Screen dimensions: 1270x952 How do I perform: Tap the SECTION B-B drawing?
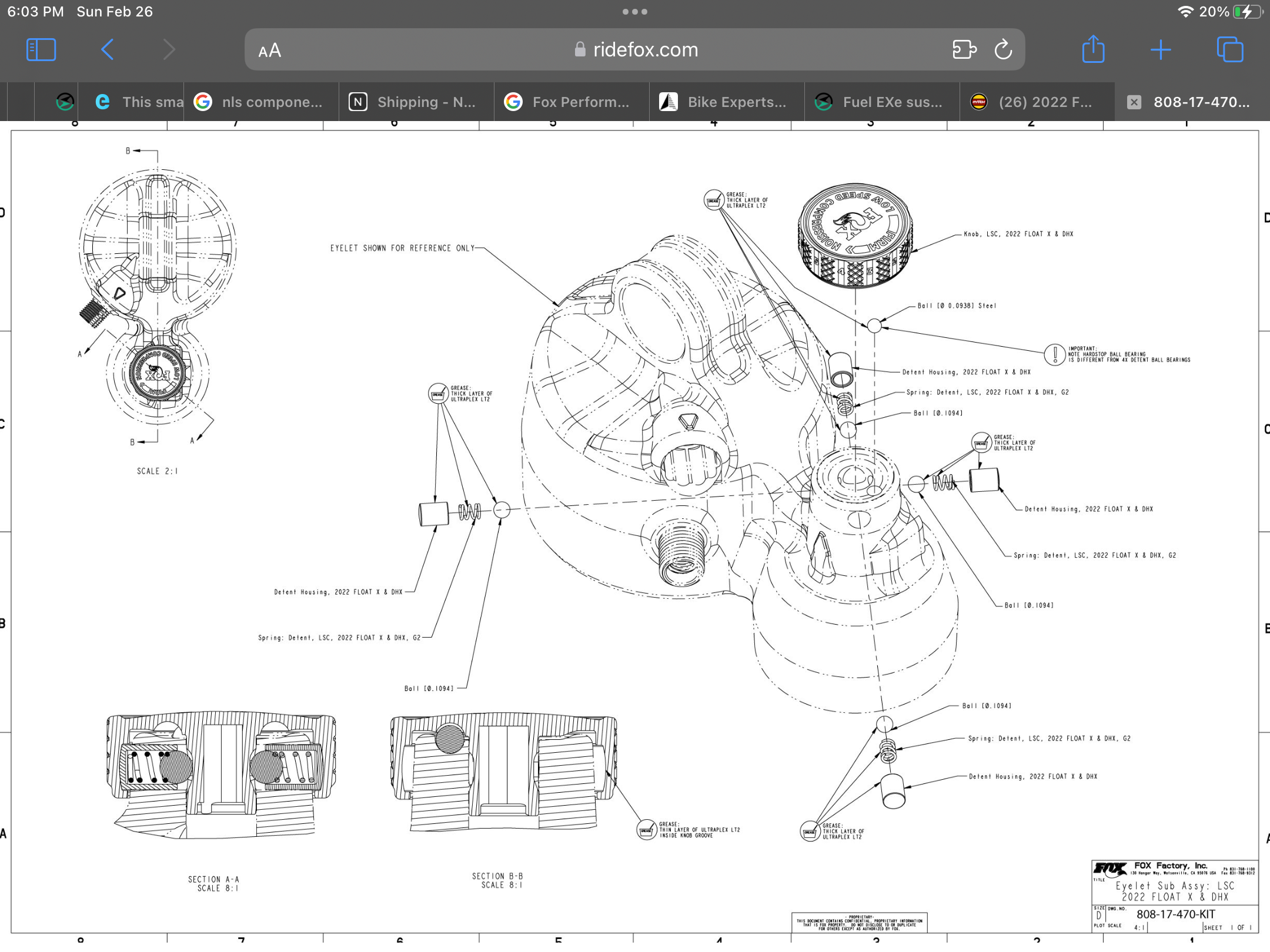coord(504,773)
